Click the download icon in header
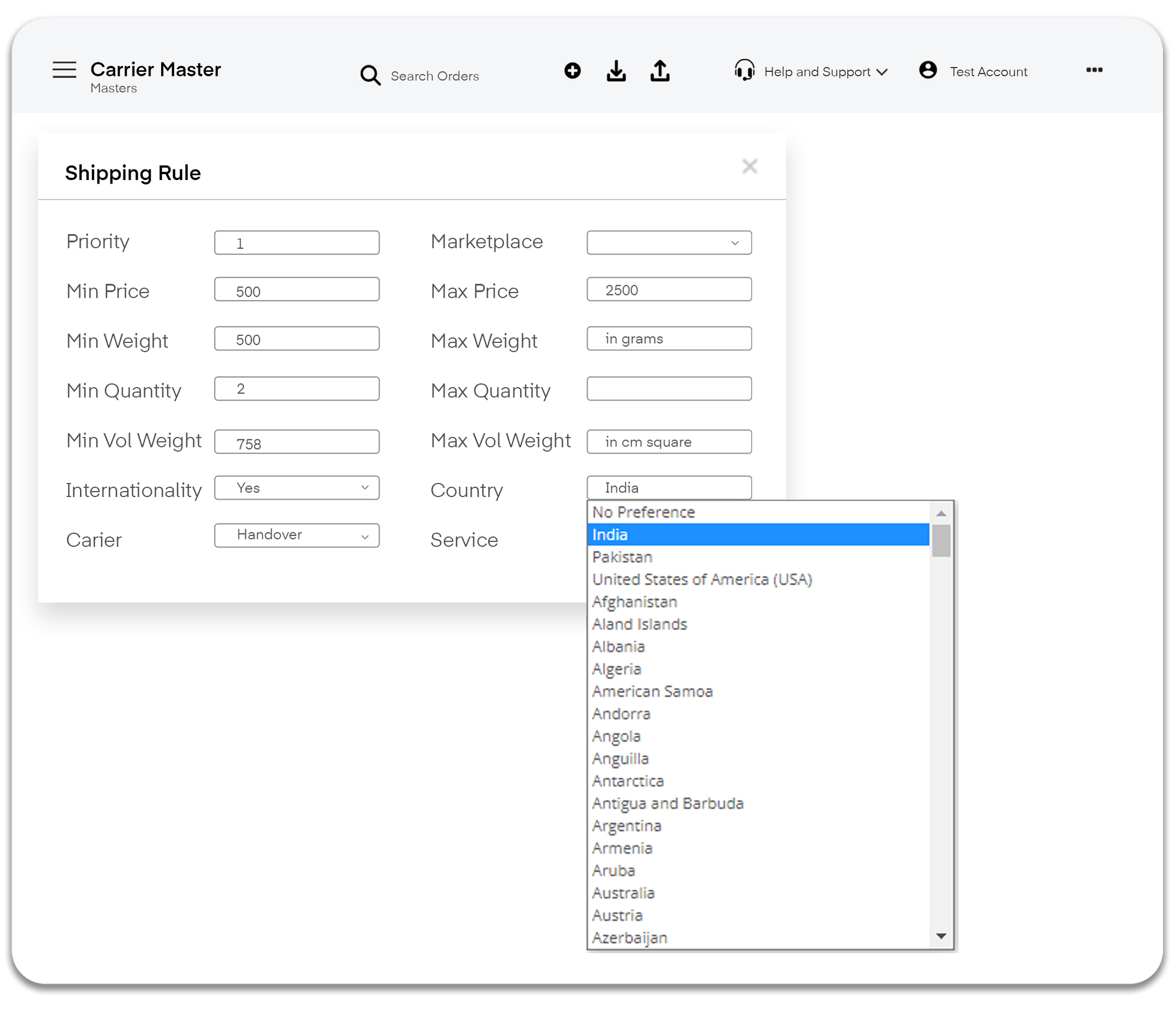The image size is (1176, 1020). tap(616, 71)
